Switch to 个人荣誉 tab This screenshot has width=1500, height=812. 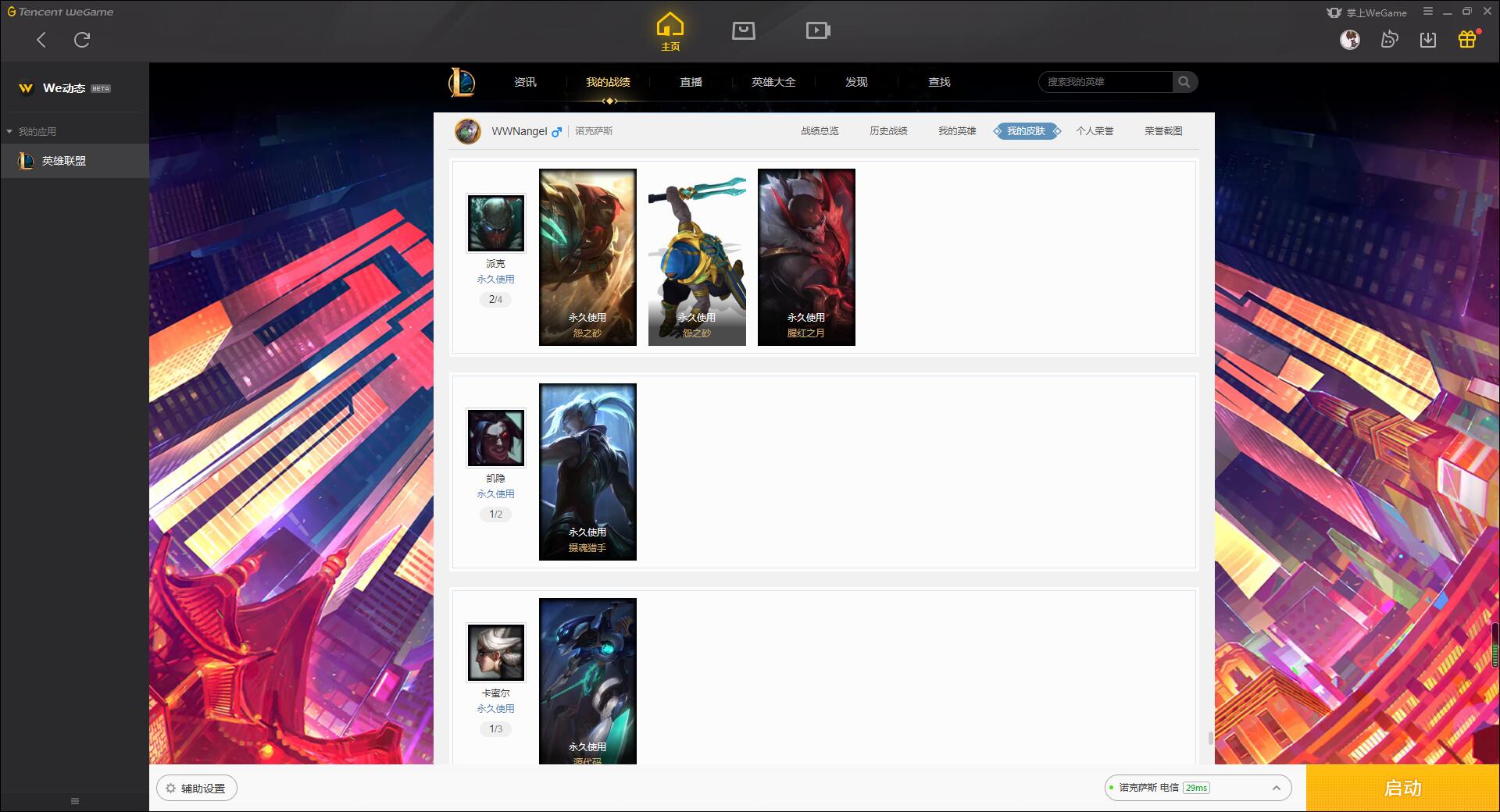tap(1095, 131)
